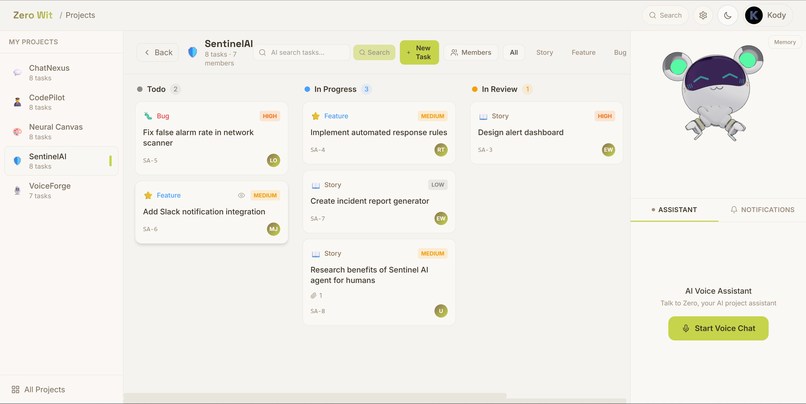Click the Feature star icon on SA-4
The width and height of the screenshot is (806, 404).
coord(316,116)
